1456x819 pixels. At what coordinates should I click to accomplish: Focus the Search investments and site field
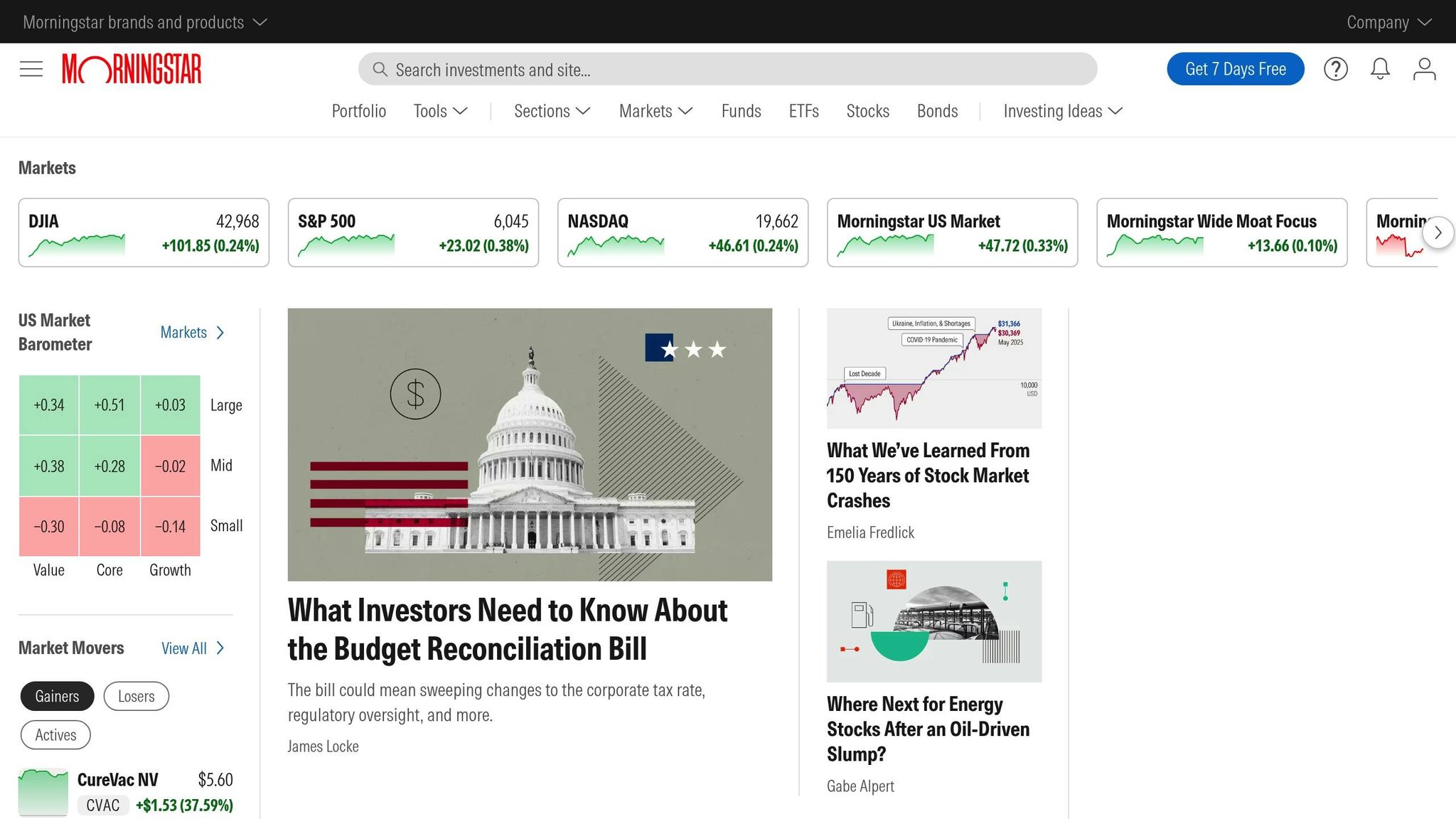pyautogui.click(x=727, y=69)
